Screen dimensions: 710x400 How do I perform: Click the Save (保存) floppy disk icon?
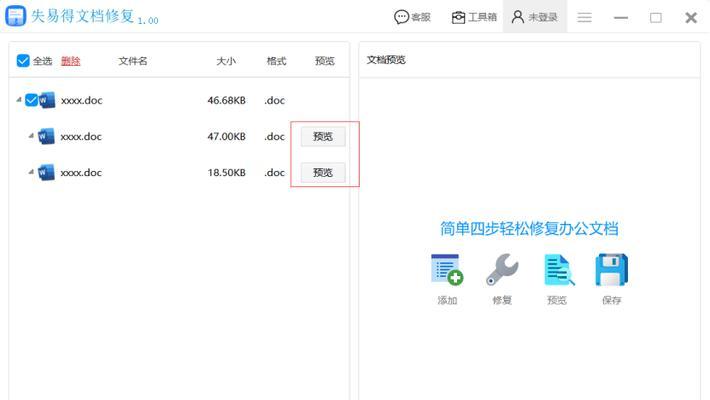tap(612, 270)
